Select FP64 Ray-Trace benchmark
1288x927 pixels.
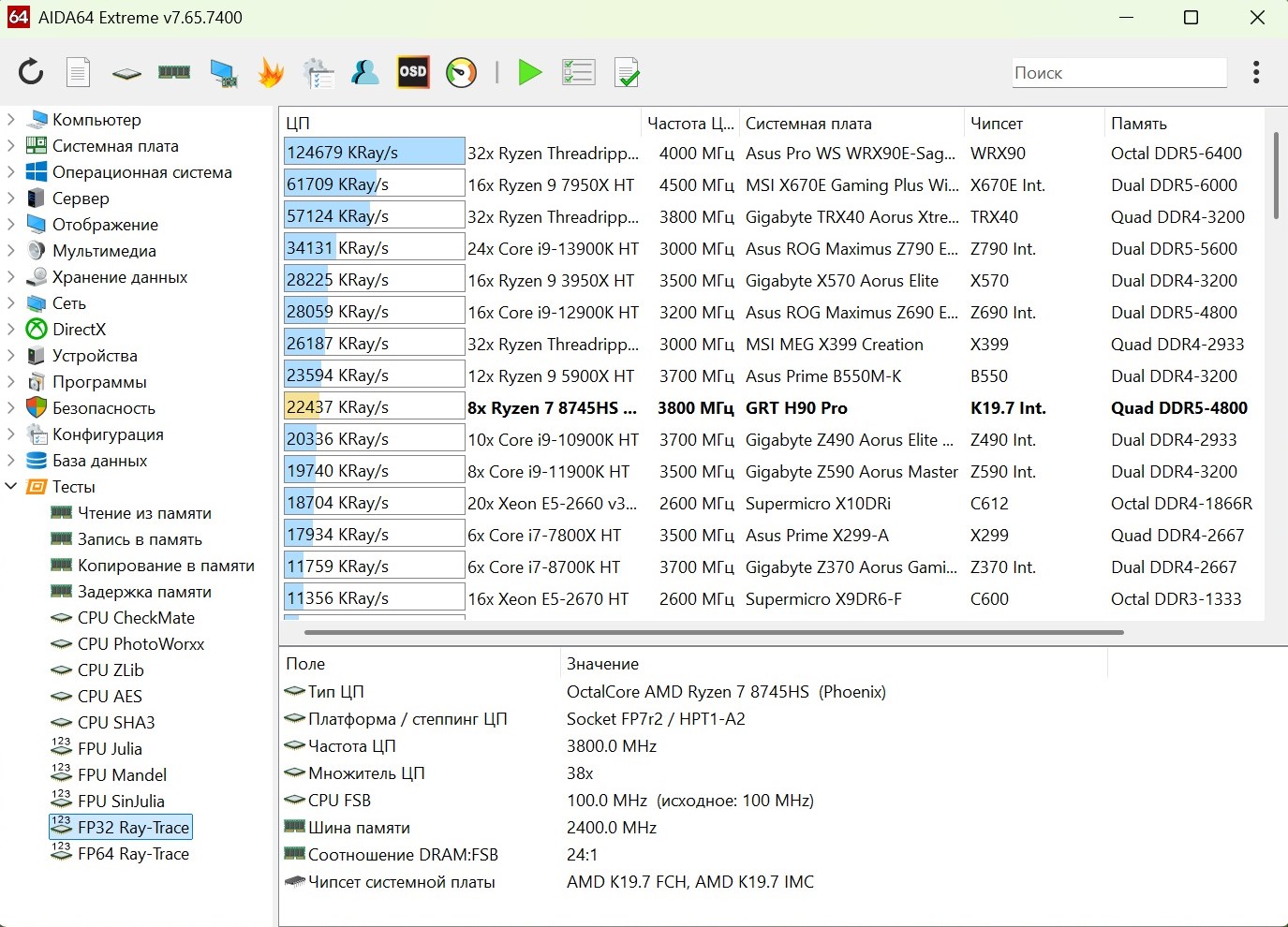pyautogui.click(x=133, y=854)
